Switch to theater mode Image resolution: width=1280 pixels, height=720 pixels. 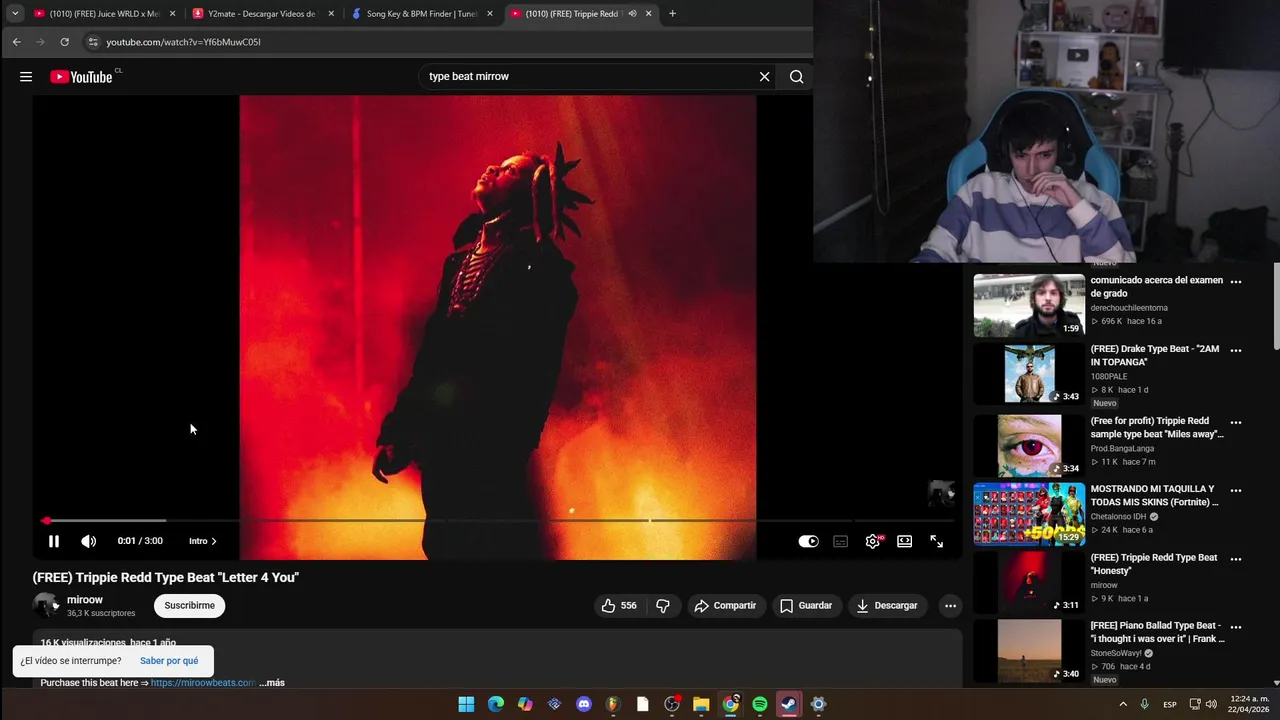tap(904, 541)
